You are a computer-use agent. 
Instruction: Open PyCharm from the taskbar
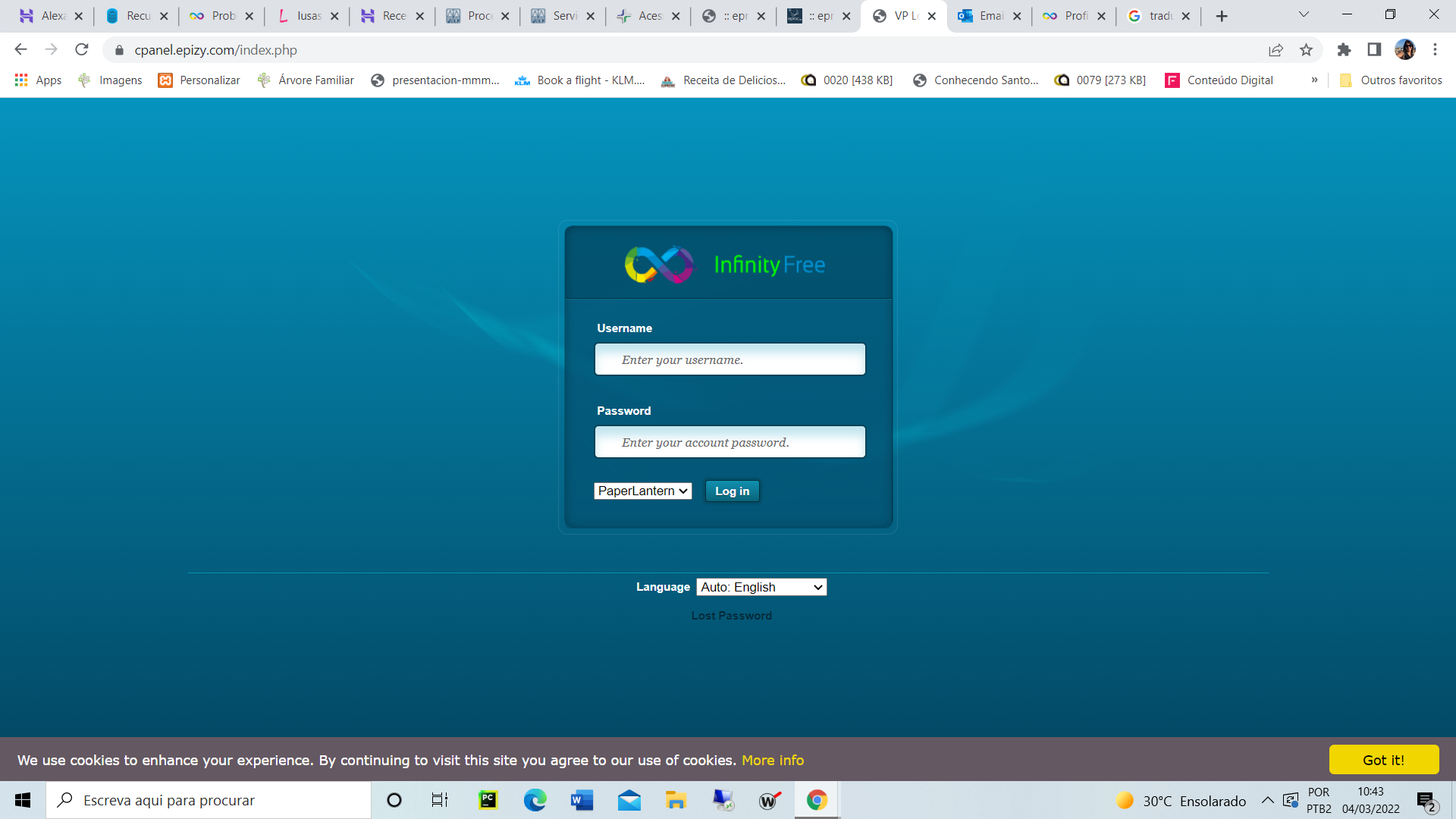[x=488, y=800]
